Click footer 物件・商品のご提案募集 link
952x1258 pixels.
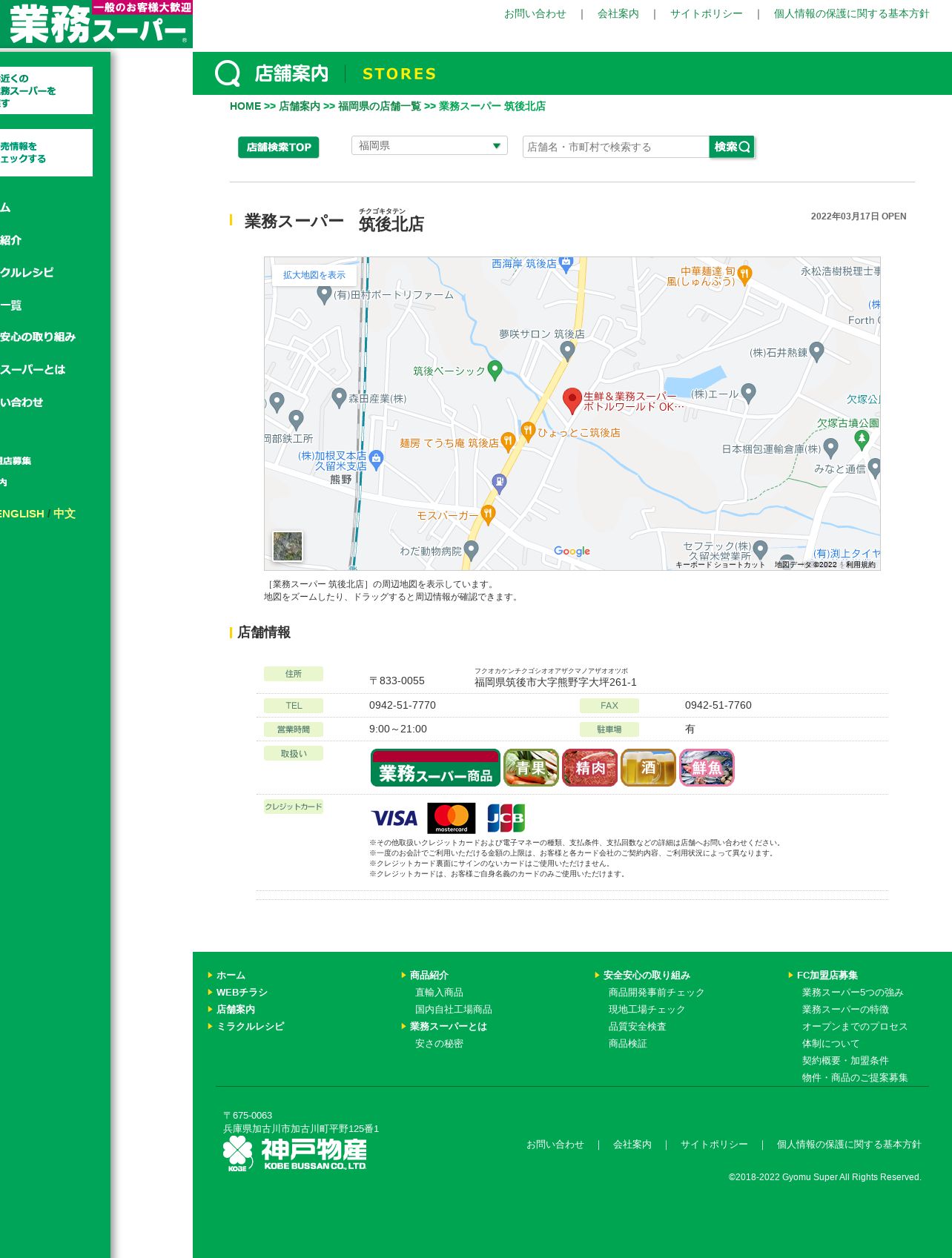click(855, 1078)
